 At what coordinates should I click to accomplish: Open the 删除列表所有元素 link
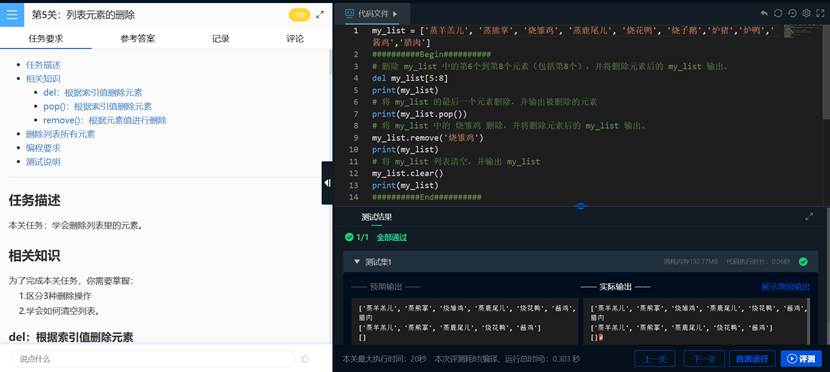[60, 134]
